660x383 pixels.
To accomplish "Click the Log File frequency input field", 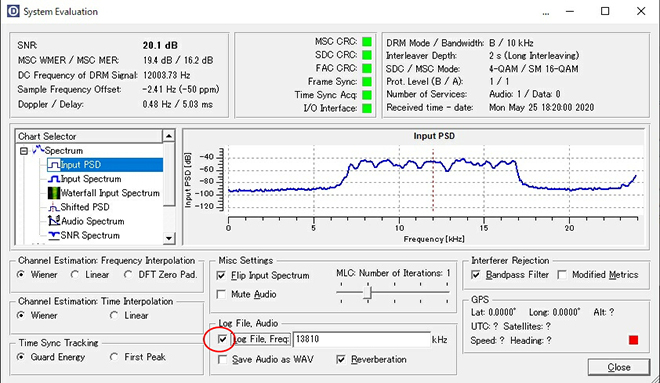I will 362,339.
